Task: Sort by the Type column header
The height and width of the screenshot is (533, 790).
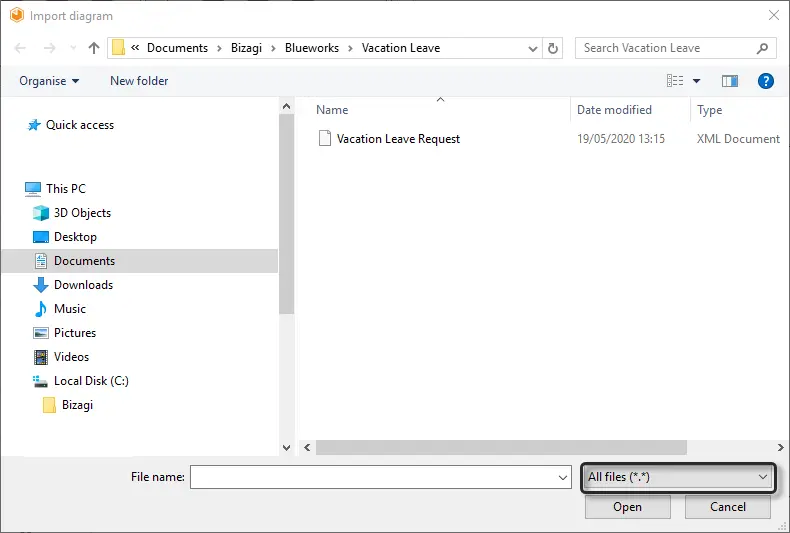Action: coord(709,110)
